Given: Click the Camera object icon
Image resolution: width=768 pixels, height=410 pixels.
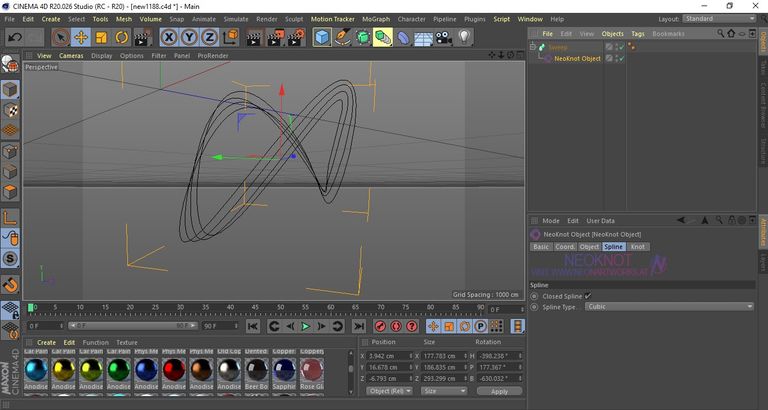Looking at the screenshot, I should coord(444,37).
